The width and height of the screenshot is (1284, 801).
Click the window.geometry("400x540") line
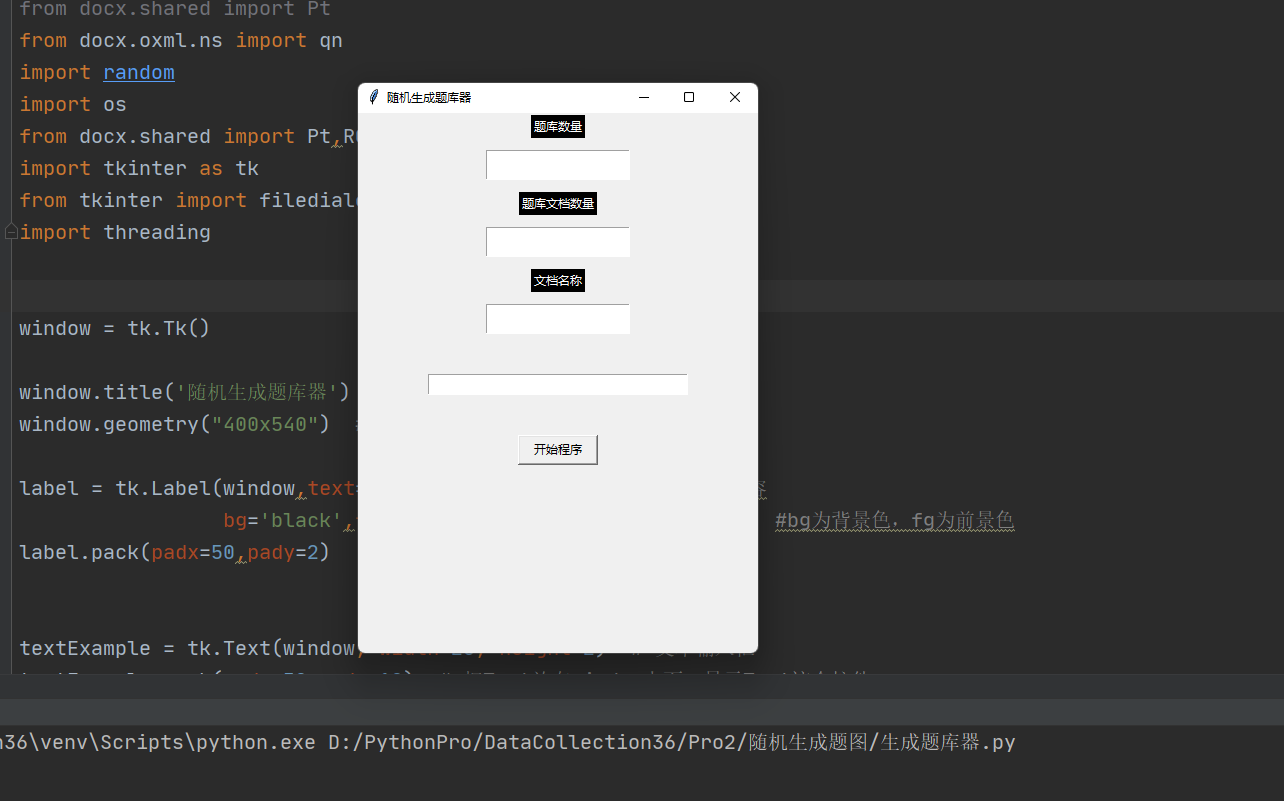pyautogui.click(x=174, y=424)
